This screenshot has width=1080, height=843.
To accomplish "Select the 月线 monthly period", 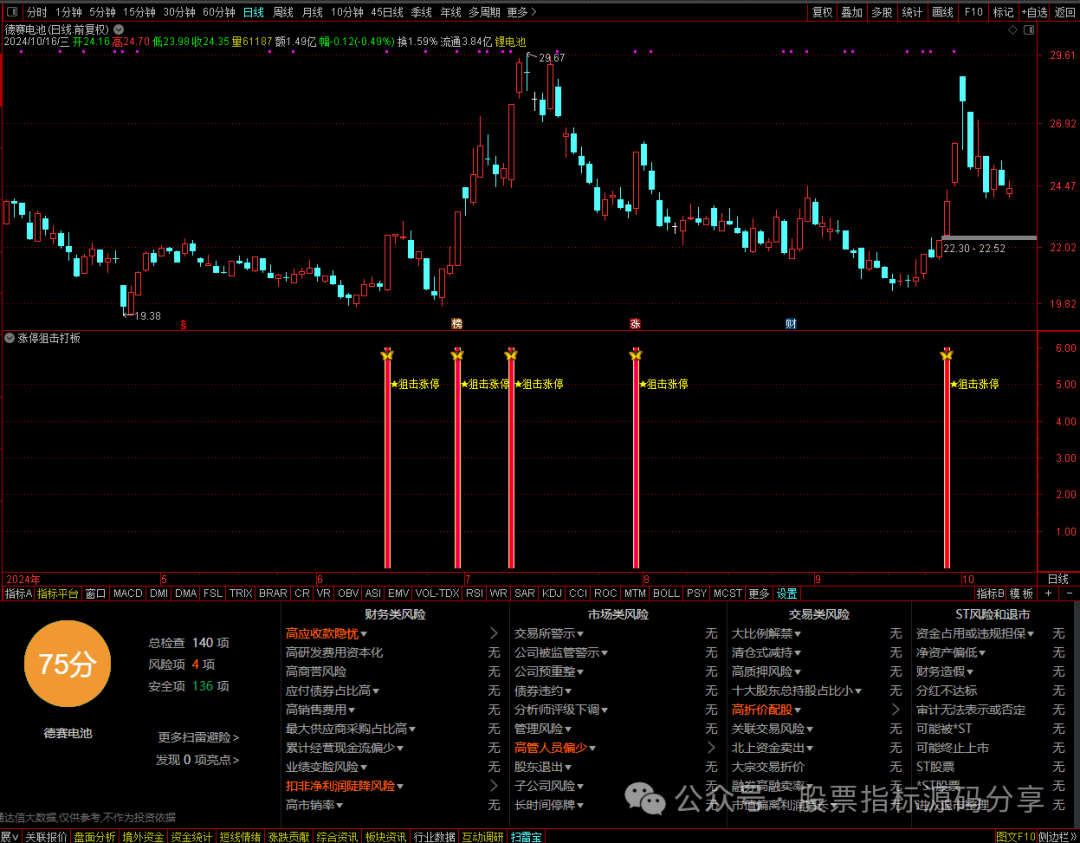I will tap(313, 12).
